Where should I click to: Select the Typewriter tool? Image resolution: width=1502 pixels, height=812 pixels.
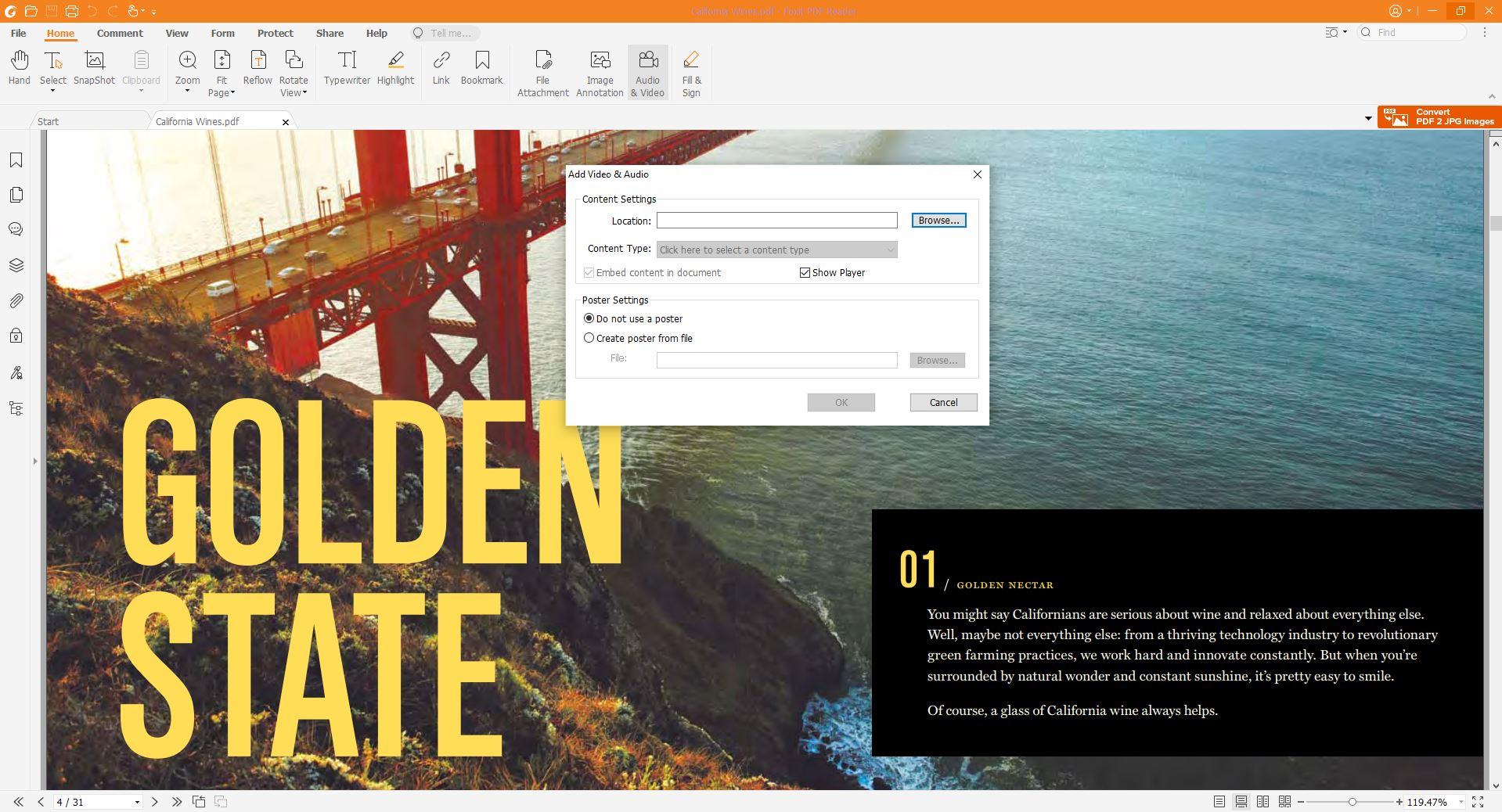[x=347, y=68]
